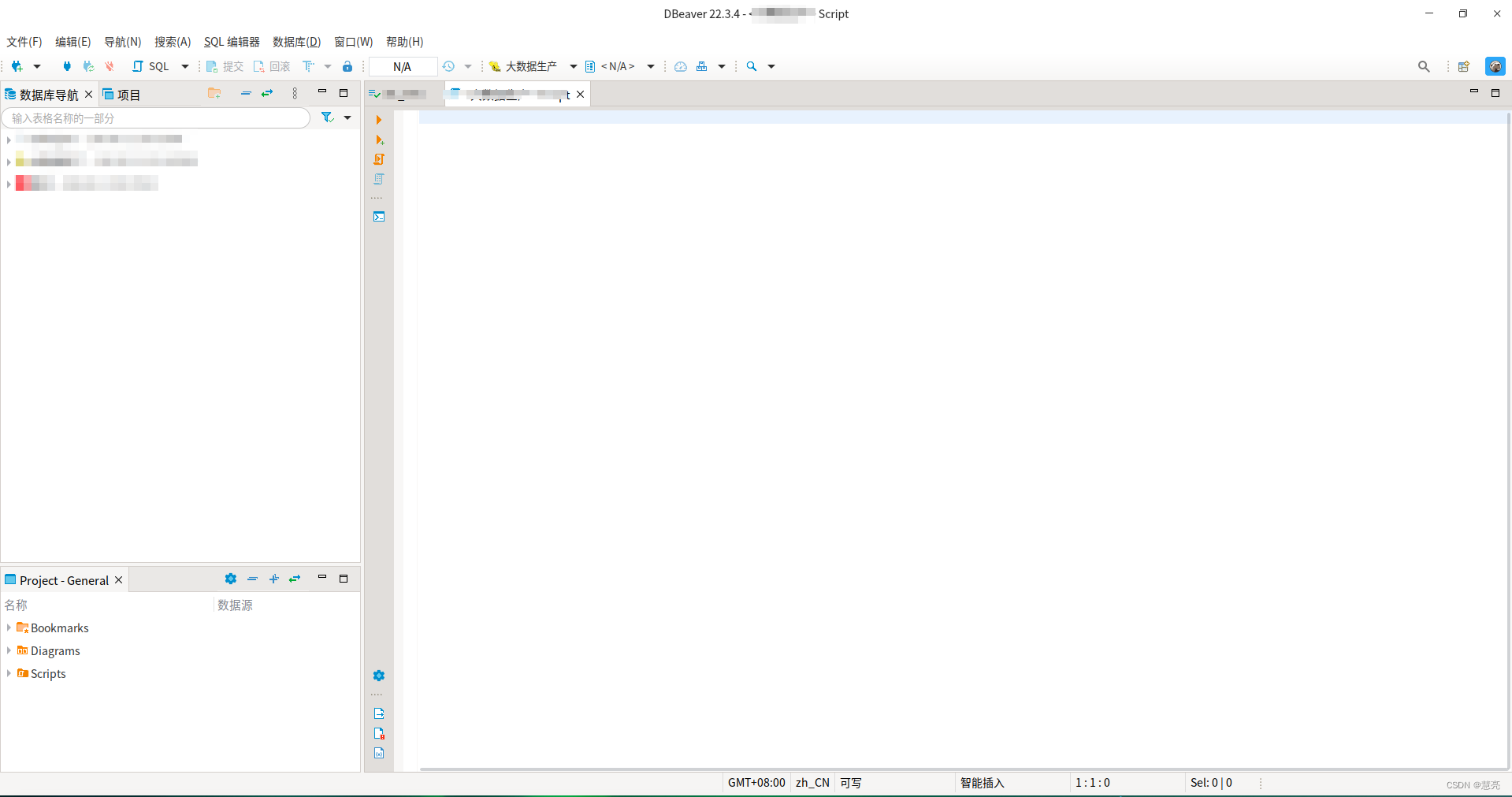The image size is (1512, 797).
Task: Execute SQL in a new tab
Action: click(379, 140)
